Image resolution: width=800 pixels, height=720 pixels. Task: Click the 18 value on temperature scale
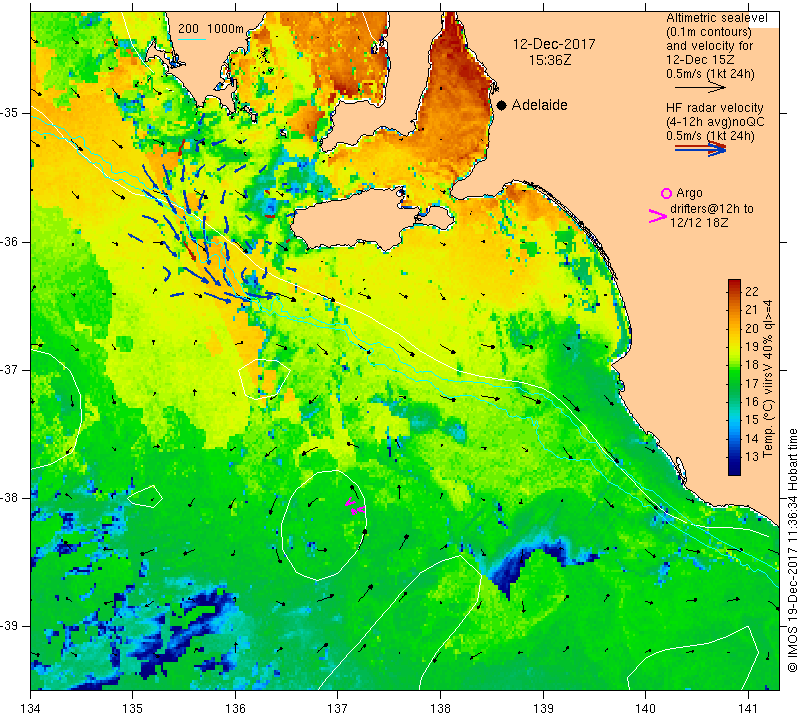click(x=752, y=365)
